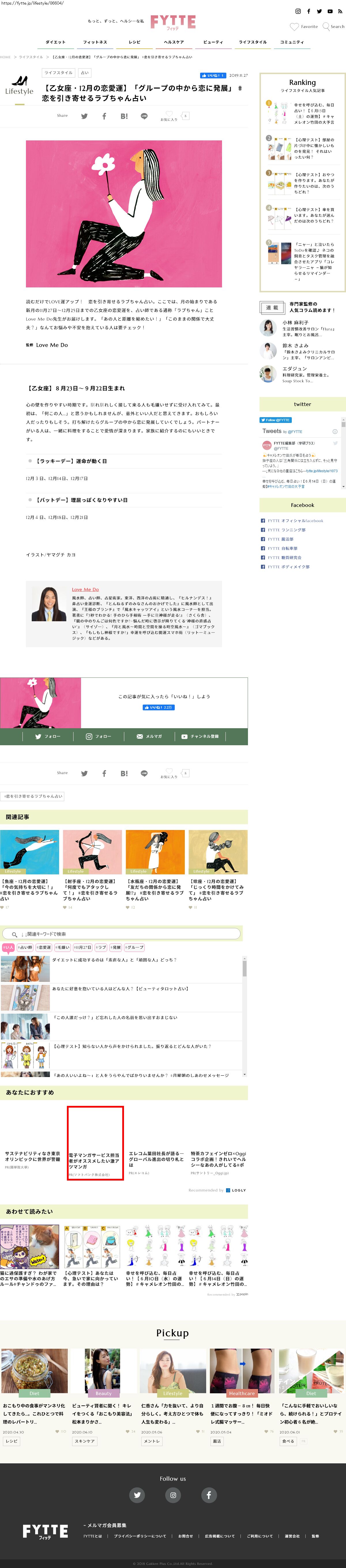Click スキンケア tag in Pickup
This screenshot has width=346, height=1568.
click(84, 1441)
